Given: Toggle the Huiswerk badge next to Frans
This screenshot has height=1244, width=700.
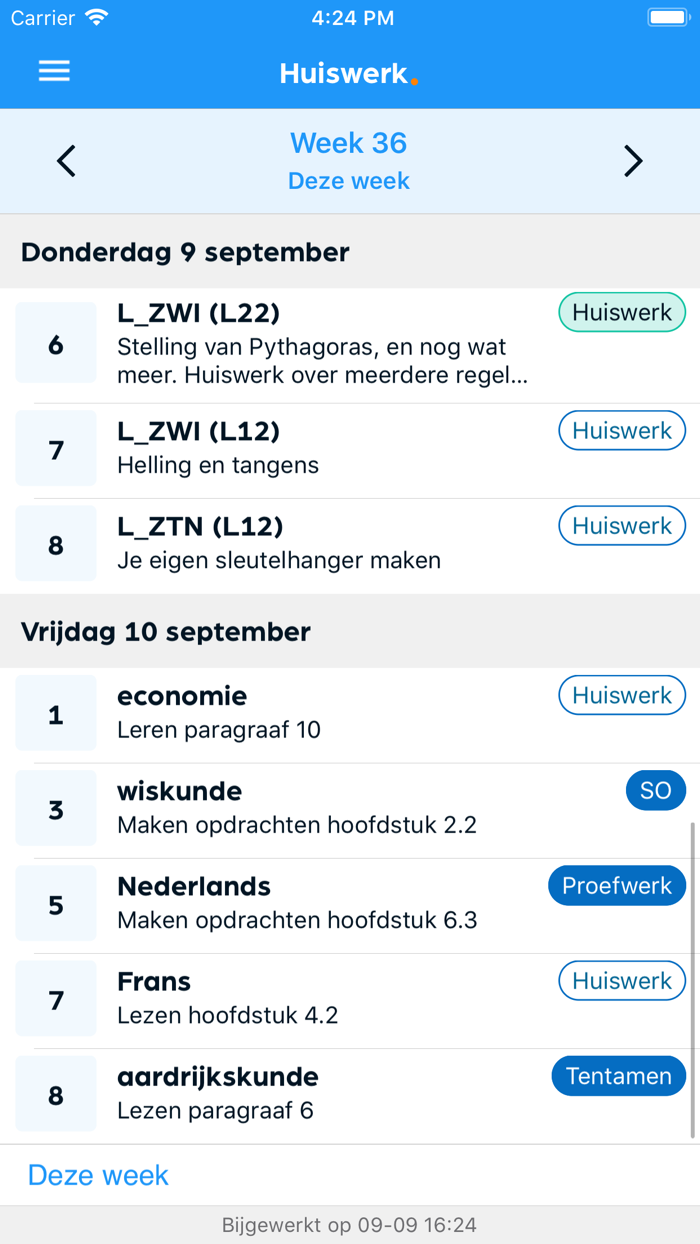Looking at the screenshot, I should click(621, 981).
